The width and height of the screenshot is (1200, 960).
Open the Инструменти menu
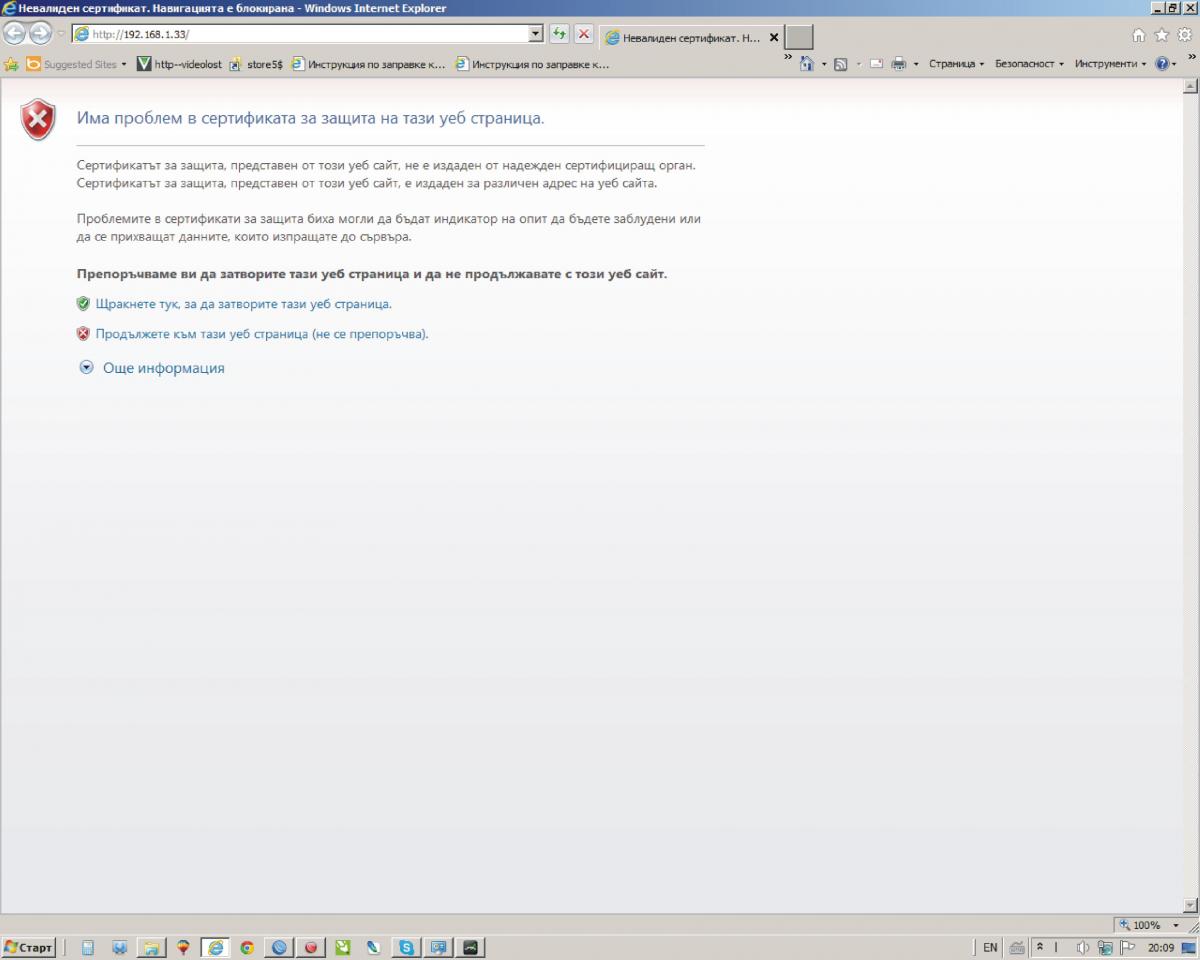coord(1109,64)
